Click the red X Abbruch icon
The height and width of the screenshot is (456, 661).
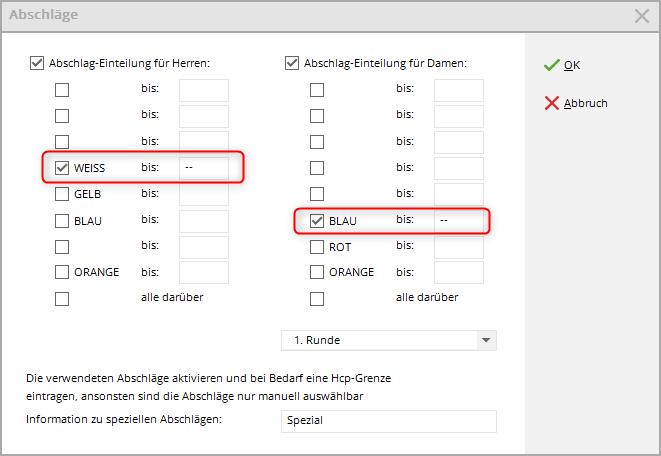(x=550, y=103)
